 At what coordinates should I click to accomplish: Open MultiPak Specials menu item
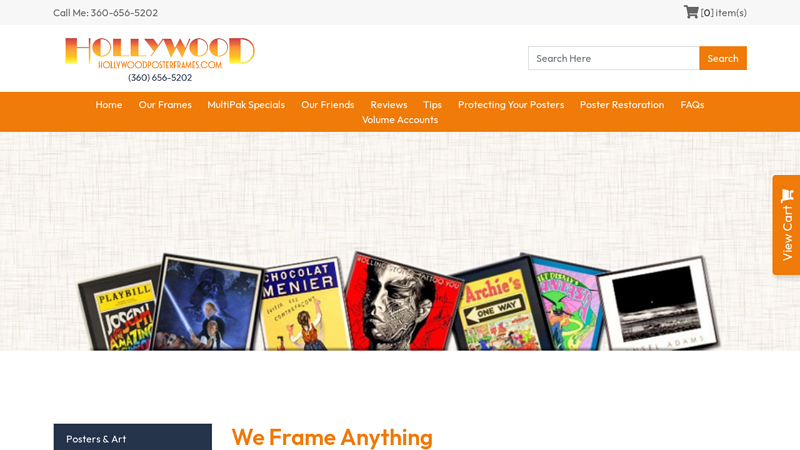(x=246, y=105)
